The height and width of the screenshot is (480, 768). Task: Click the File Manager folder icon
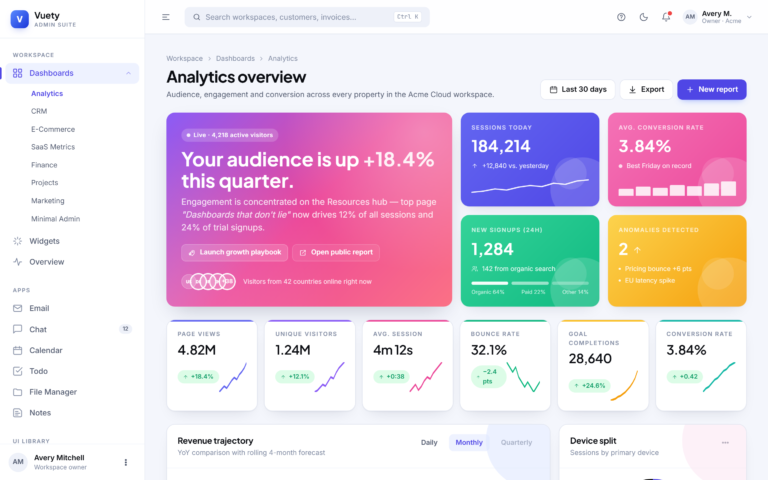pyautogui.click(x=18, y=392)
